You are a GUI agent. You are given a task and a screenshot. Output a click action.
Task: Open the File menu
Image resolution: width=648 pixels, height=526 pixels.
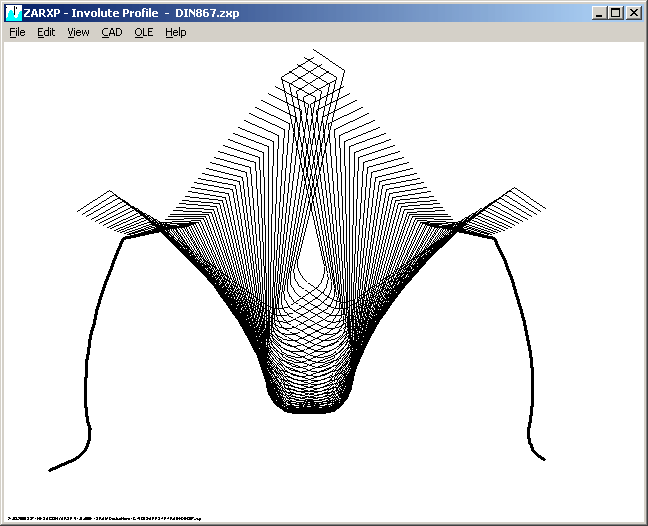click(17, 32)
